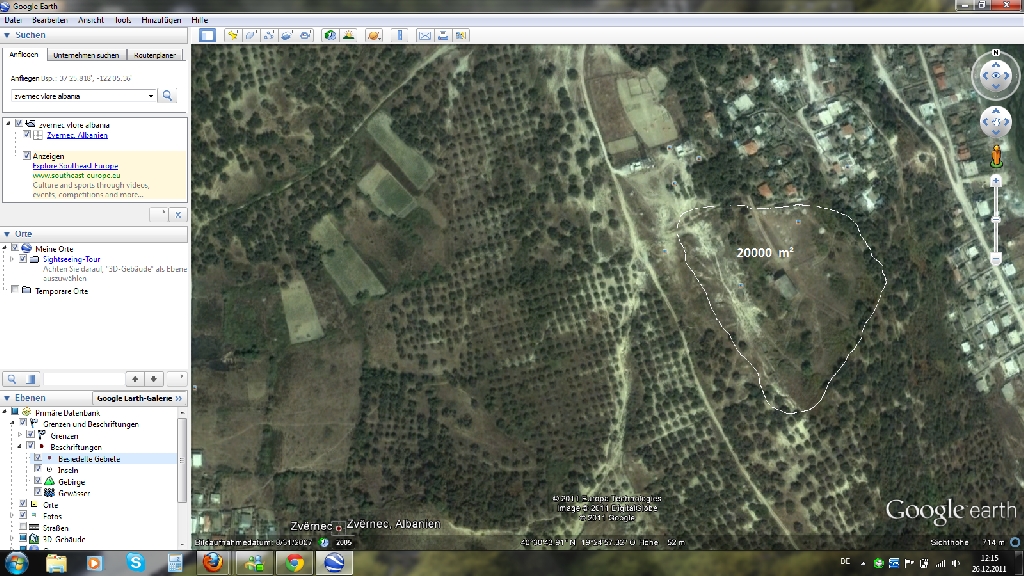Toggle the sidebar panel toolbar button
This screenshot has width=1024, height=576.
[x=207, y=35]
